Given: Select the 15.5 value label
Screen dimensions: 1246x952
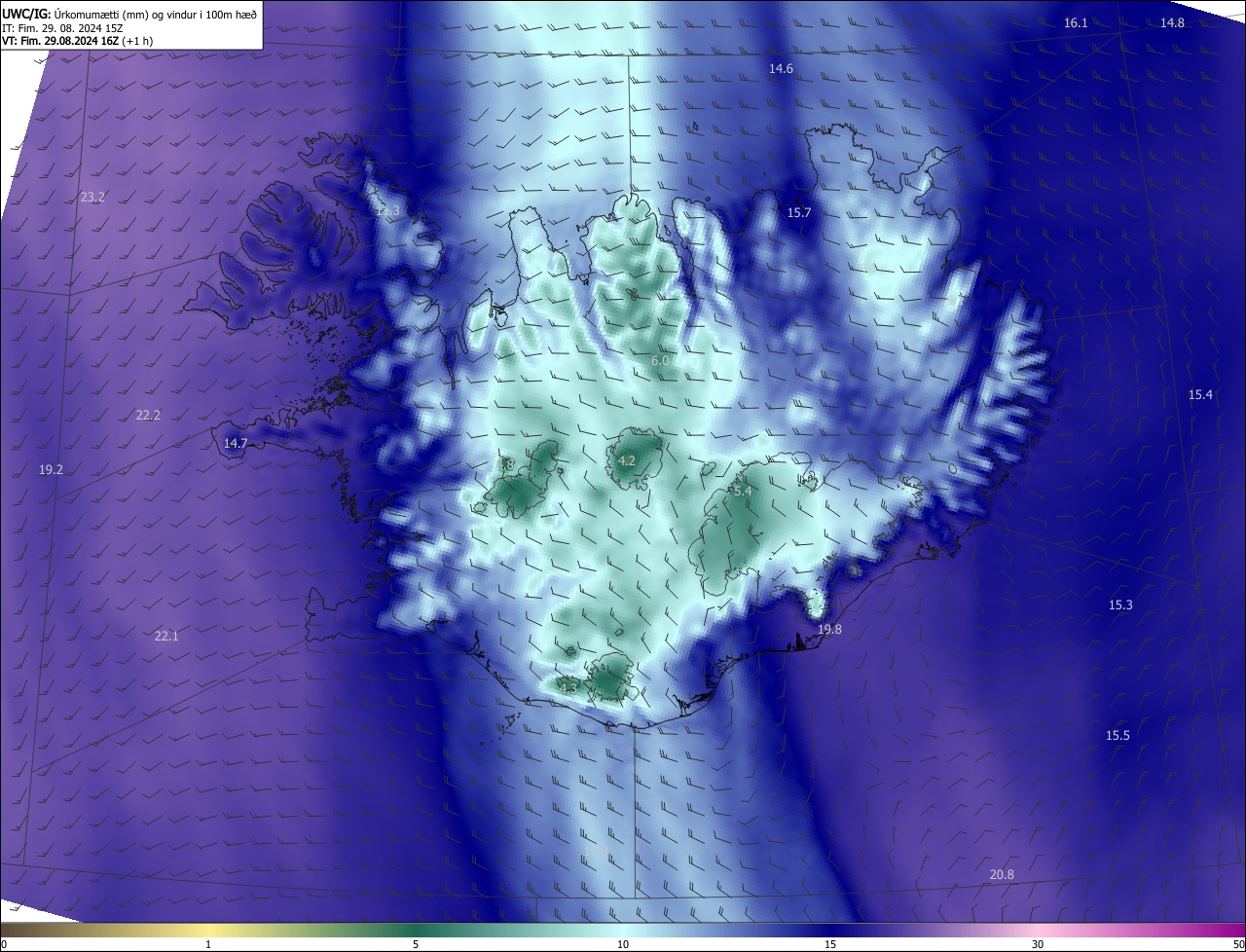Looking at the screenshot, I should click(1118, 735).
